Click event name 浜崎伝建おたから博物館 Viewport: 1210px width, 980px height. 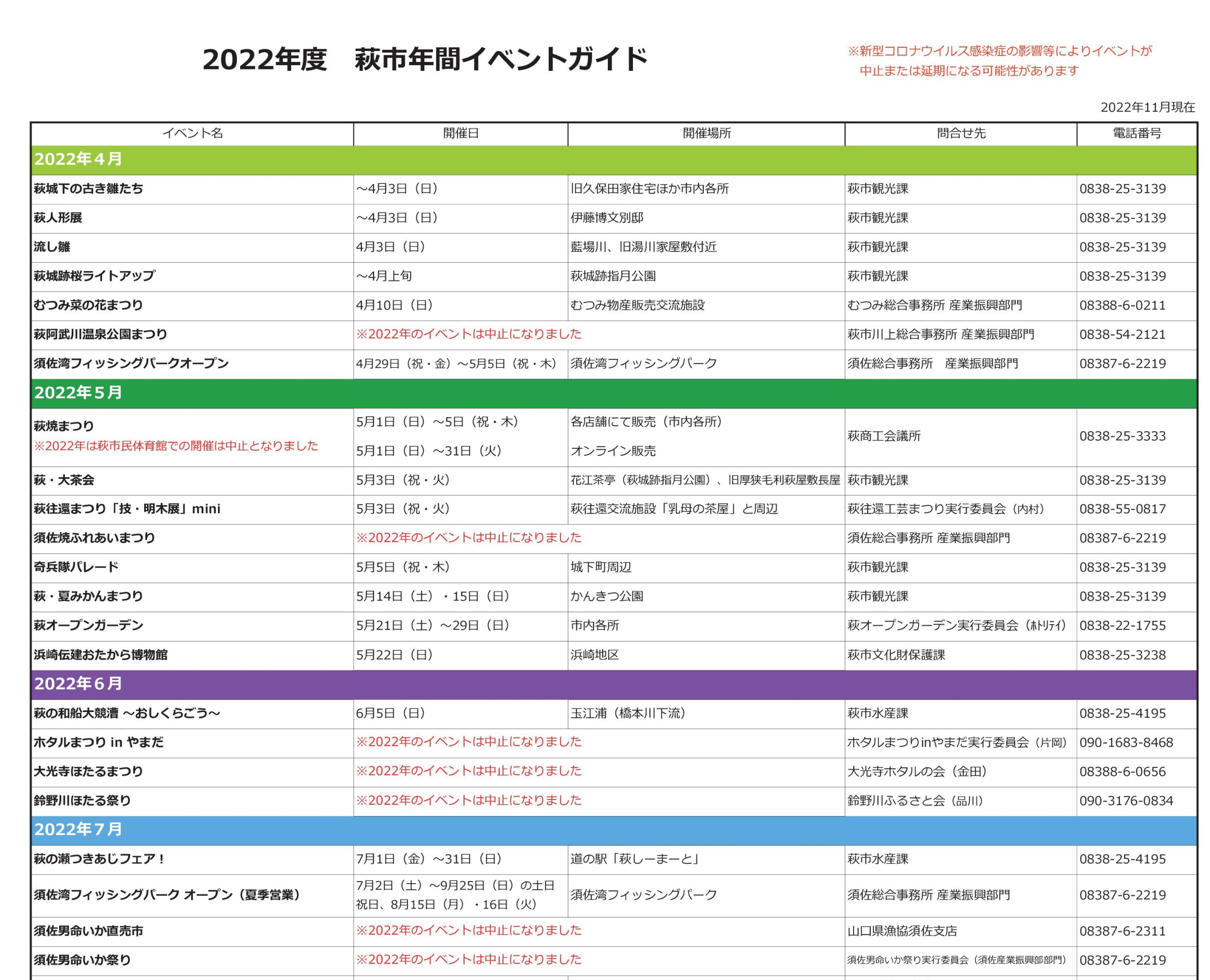(x=101, y=655)
